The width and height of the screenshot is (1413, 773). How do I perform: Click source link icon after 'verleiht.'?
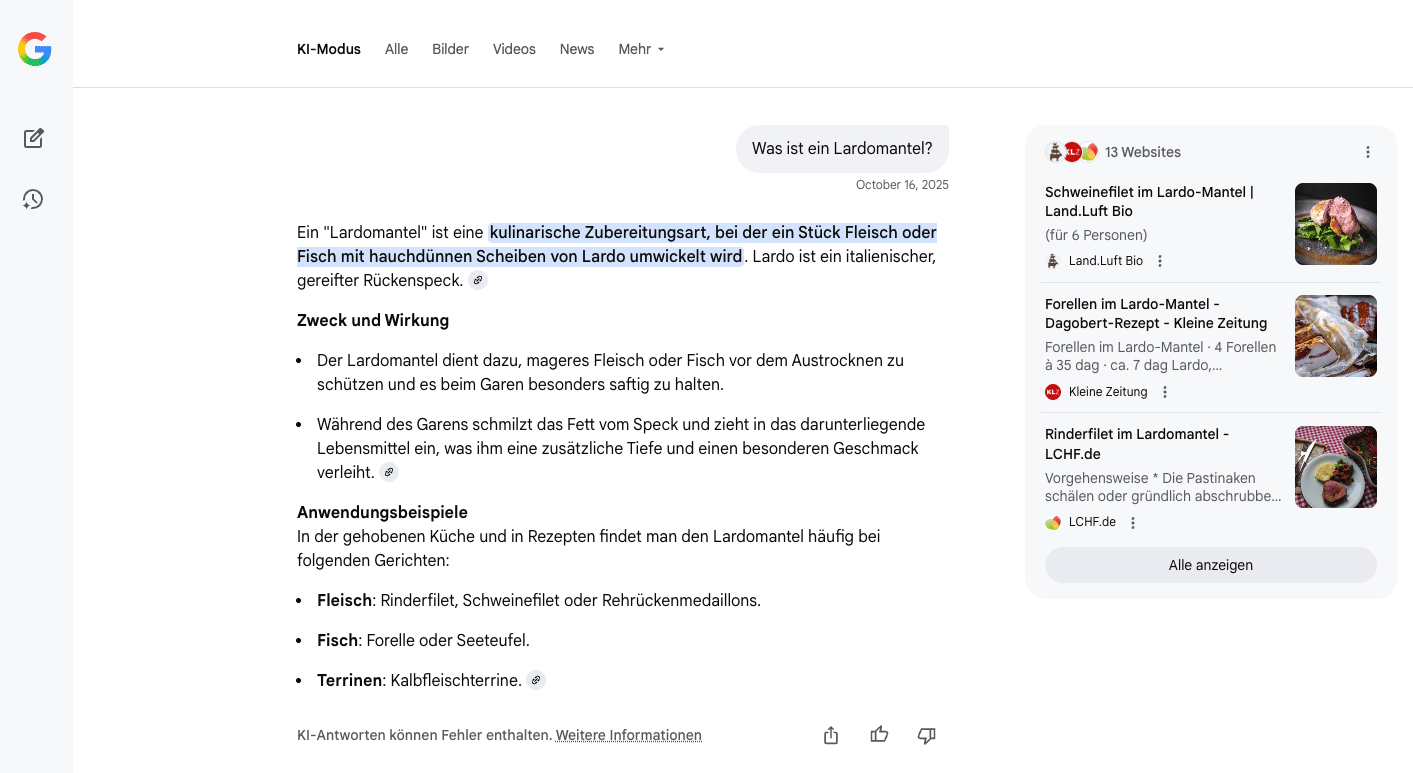point(389,472)
